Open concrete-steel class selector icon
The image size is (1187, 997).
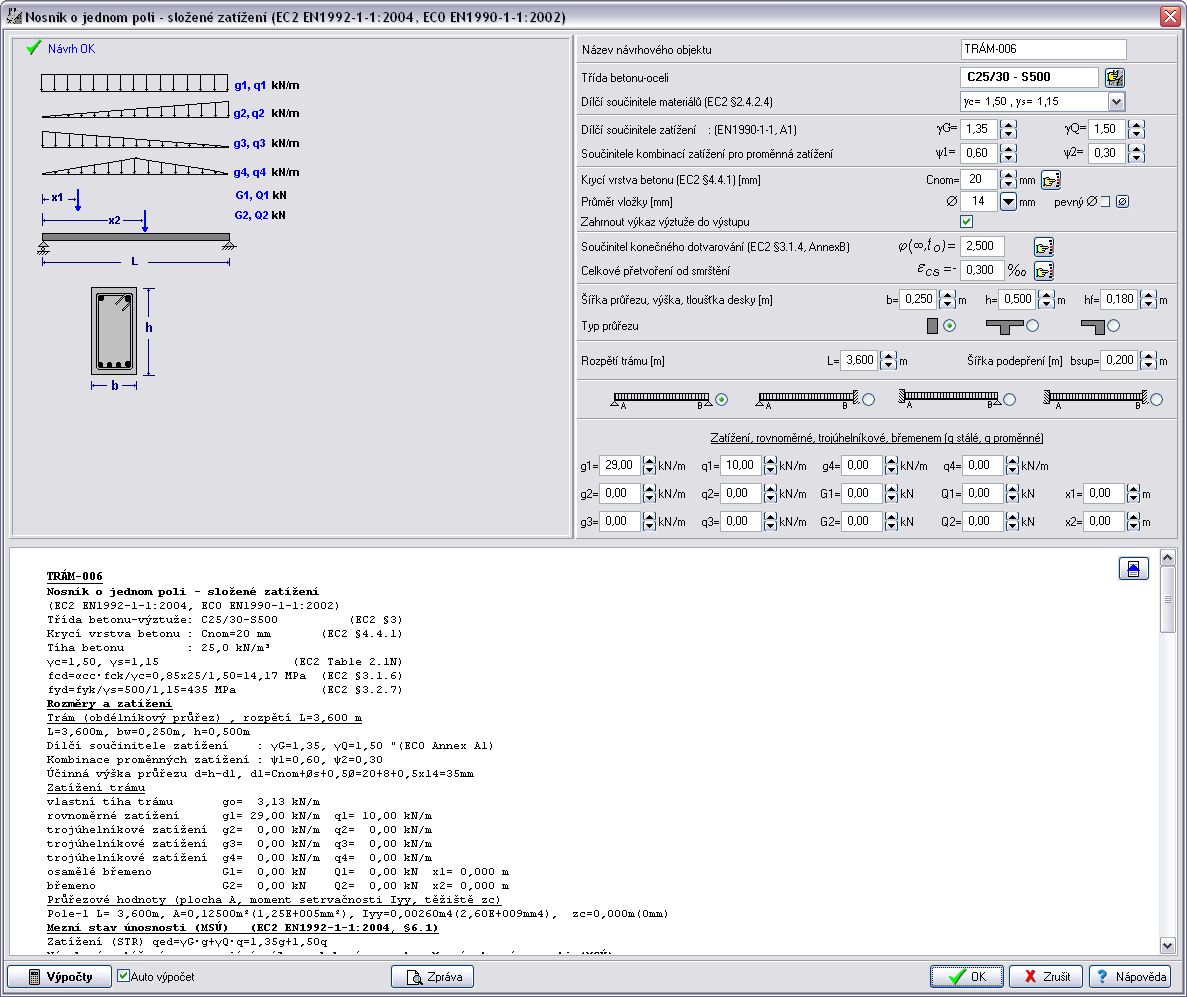(1114, 77)
